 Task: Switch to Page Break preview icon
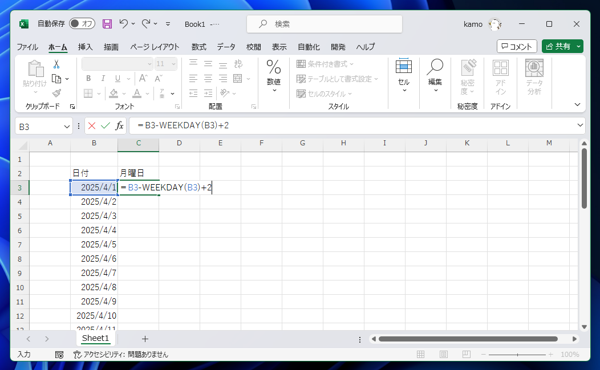click(x=466, y=354)
